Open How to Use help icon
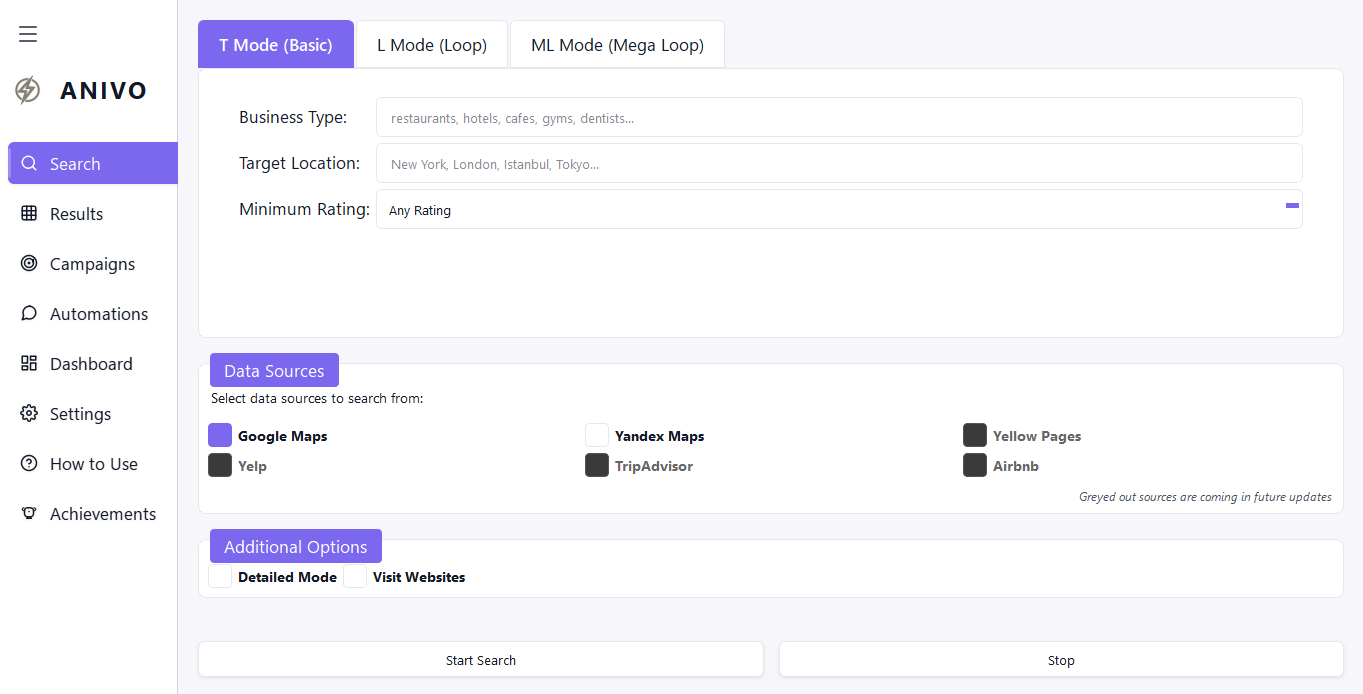The image size is (1363, 694). point(29,464)
